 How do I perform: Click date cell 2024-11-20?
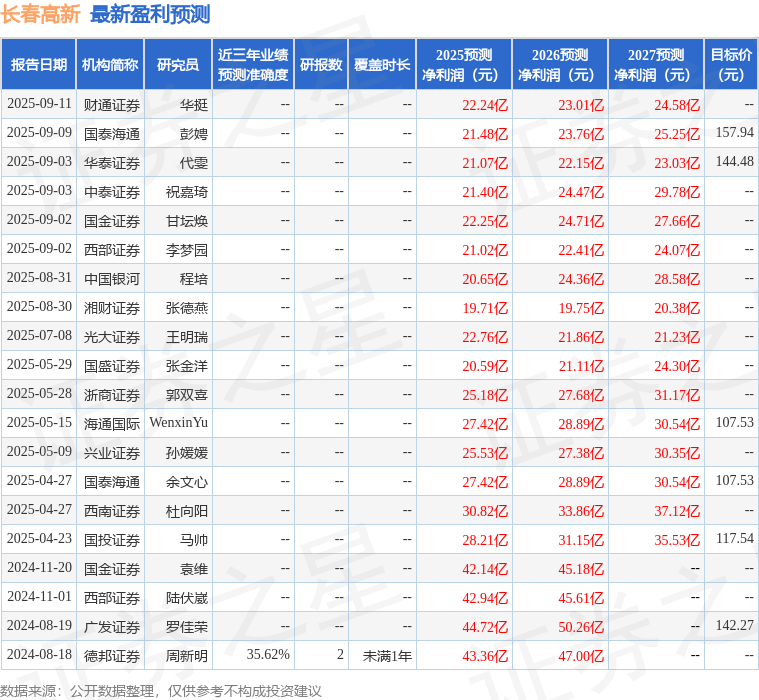[39, 567]
